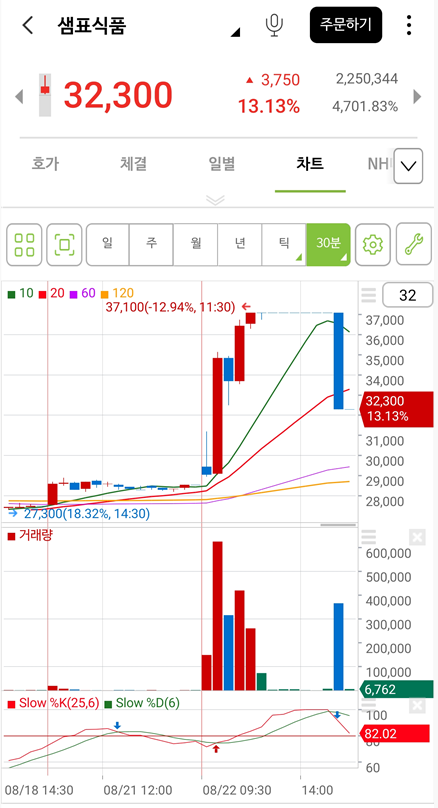The width and height of the screenshot is (438, 808).
Task: Click the 샘표식품 stock name title
Action: click(x=92, y=25)
